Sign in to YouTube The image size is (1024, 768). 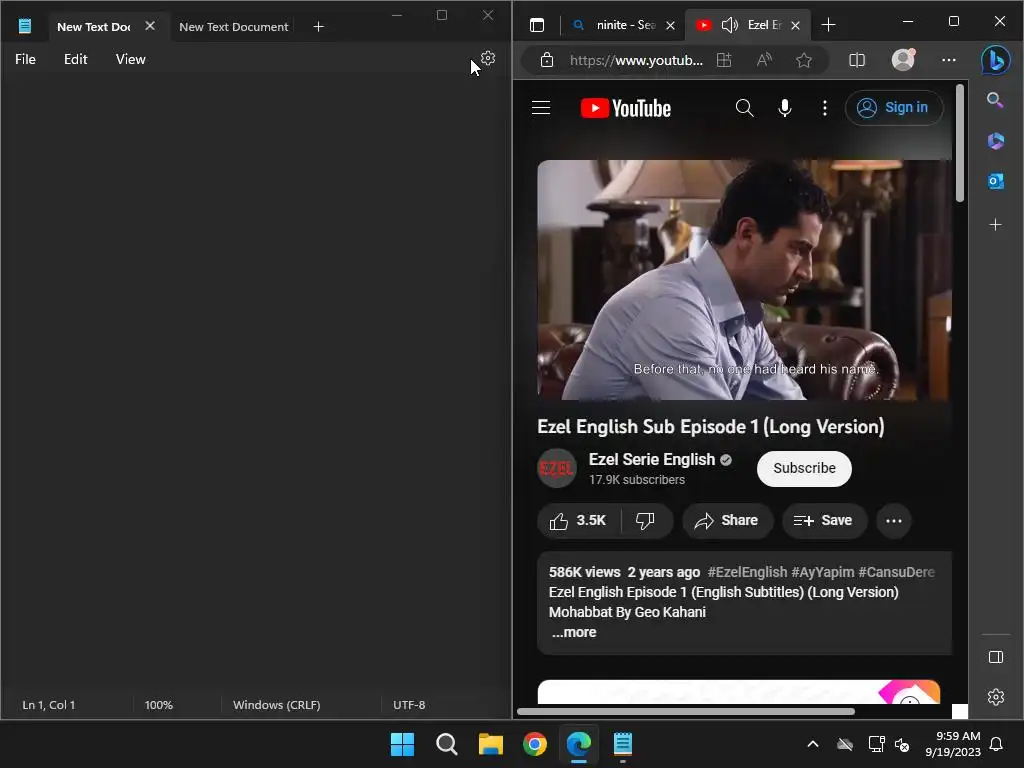pos(894,108)
